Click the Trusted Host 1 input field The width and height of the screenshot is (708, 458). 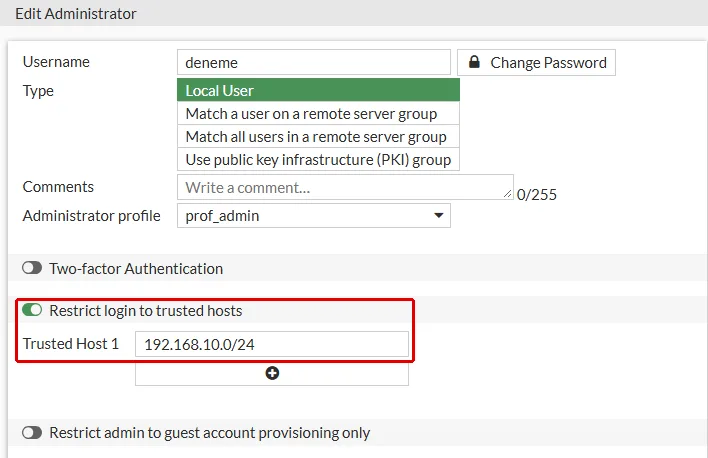[x=272, y=344]
